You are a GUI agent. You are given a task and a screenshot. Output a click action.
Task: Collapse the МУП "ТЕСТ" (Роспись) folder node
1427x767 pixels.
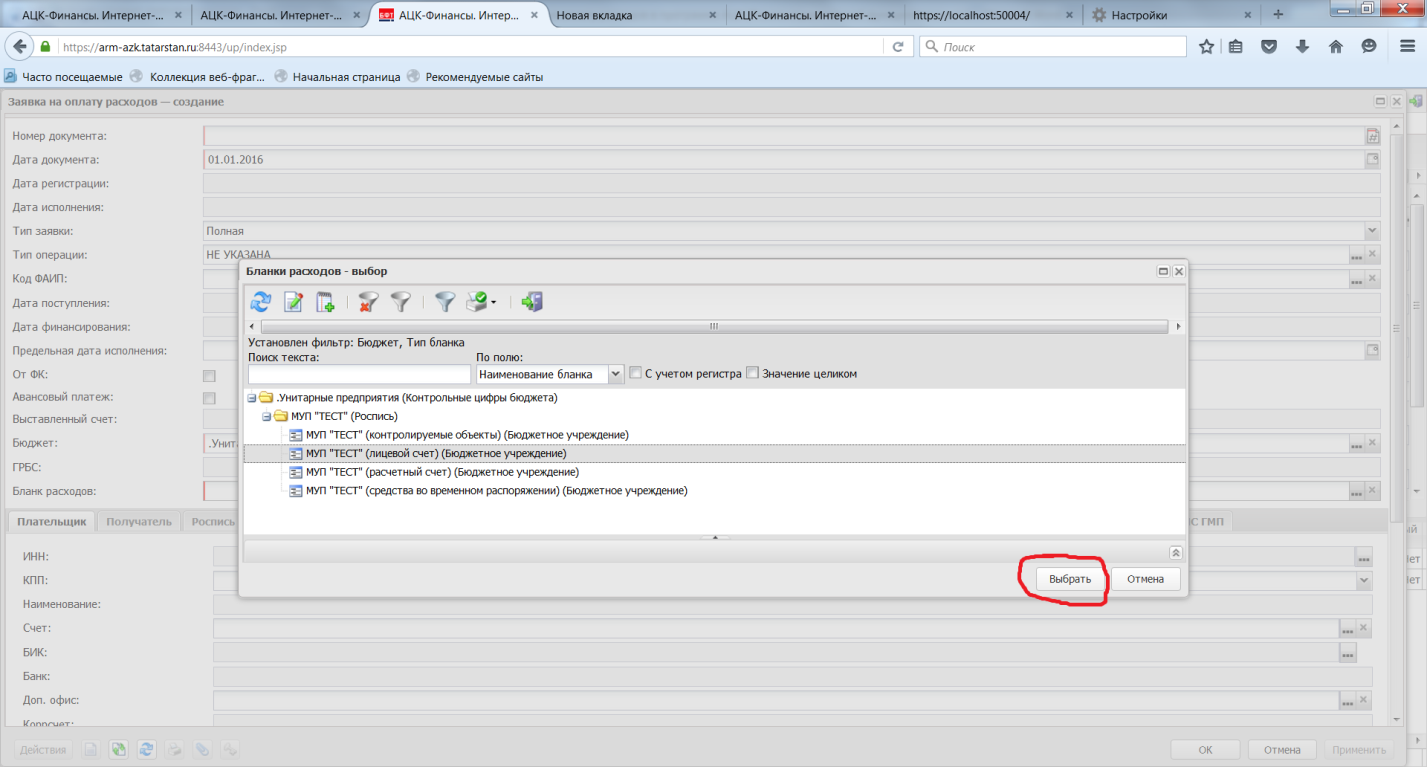(267, 416)
